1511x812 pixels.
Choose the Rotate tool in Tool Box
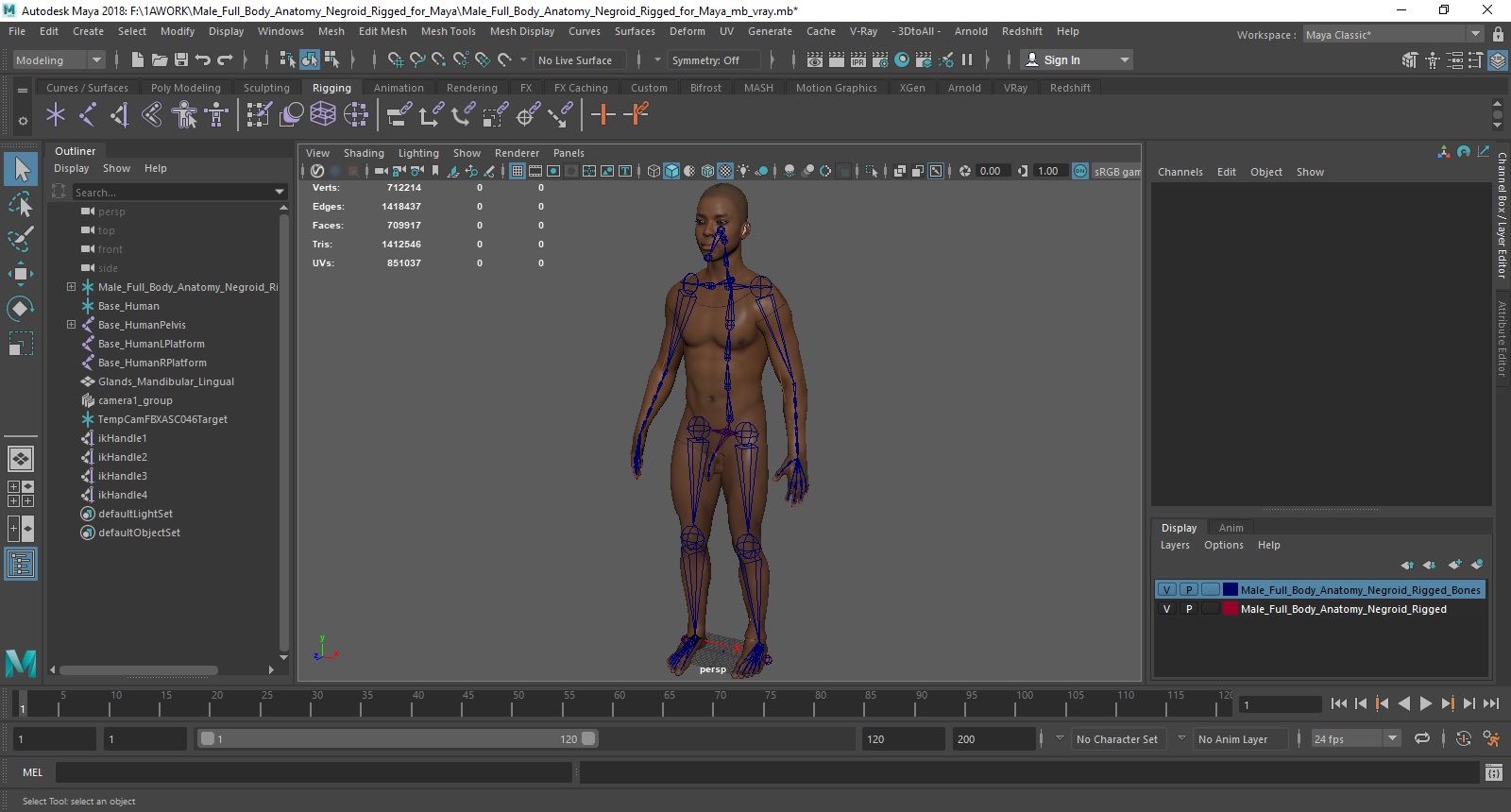click(x=21, y=309)
